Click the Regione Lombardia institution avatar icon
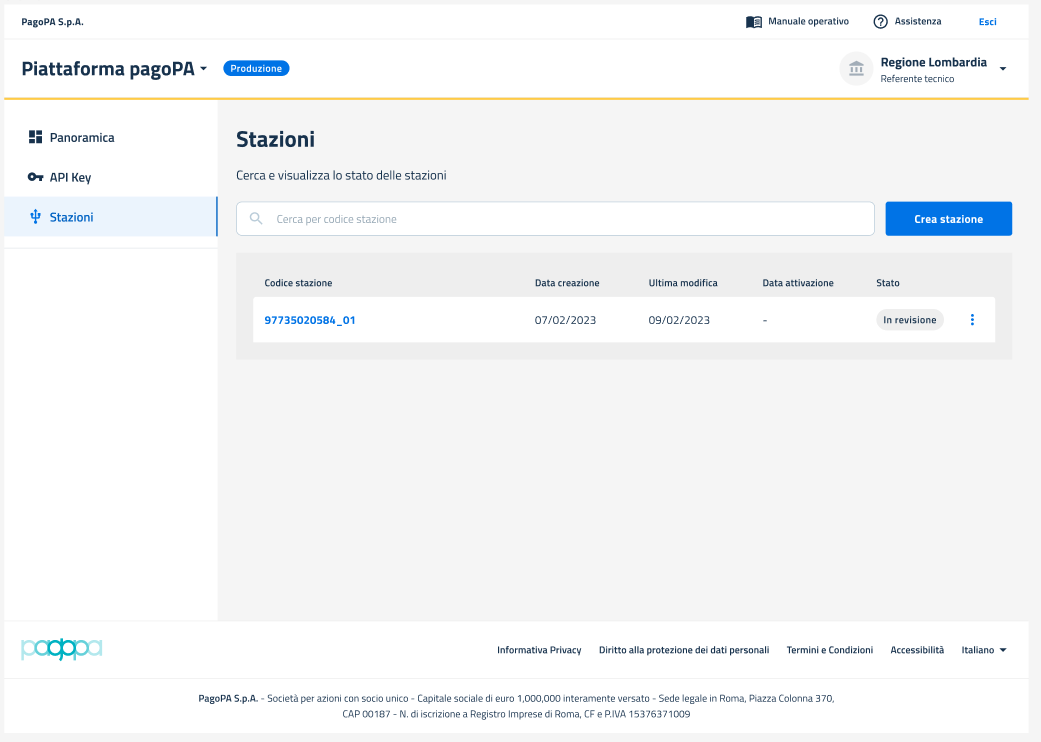1041x742 pixels. 856,69
